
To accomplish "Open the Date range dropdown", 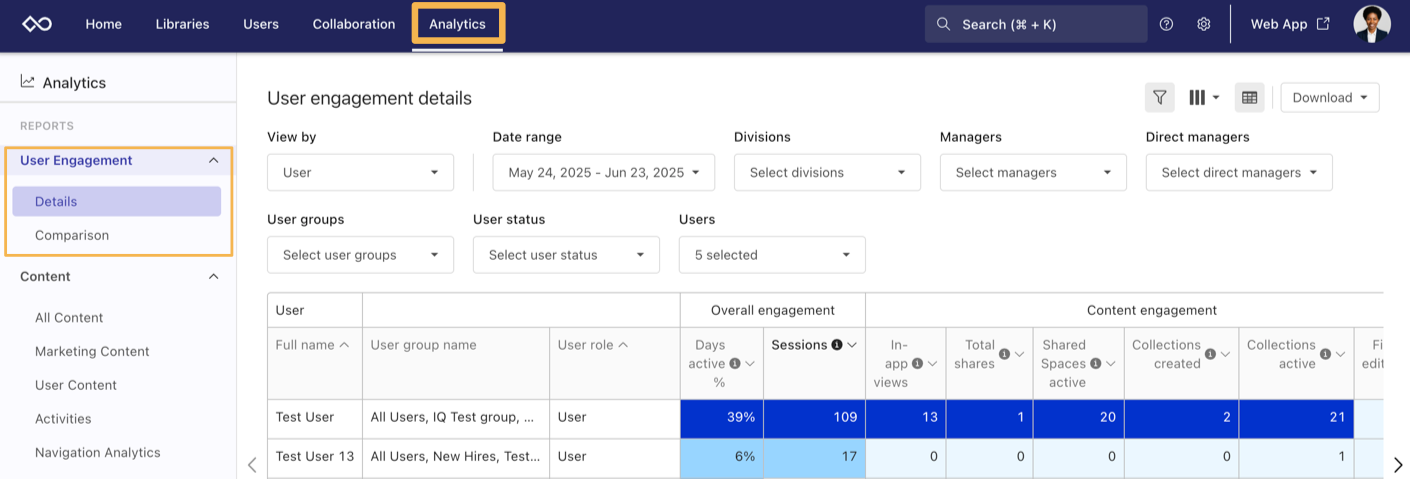I will coord(603,172).
